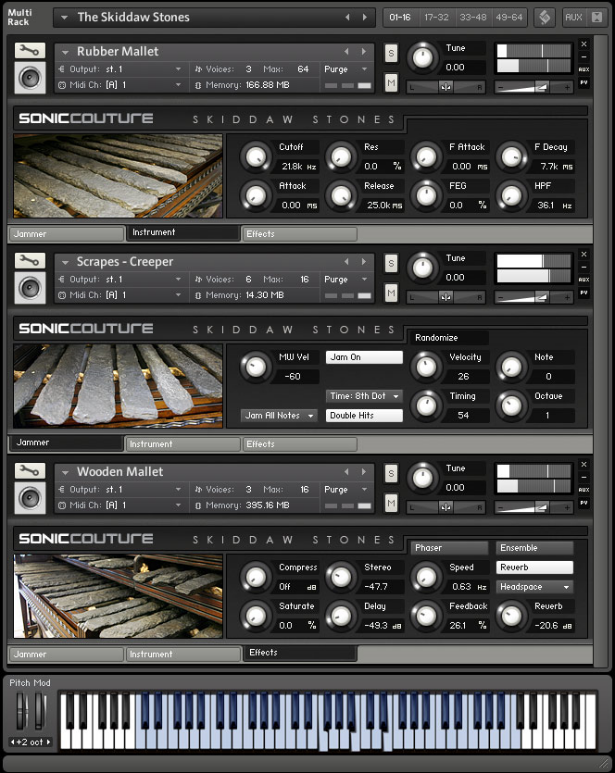Click the Randomize label in the jammer
This screenshot has width=615, height=773.
tap(437, 338)
